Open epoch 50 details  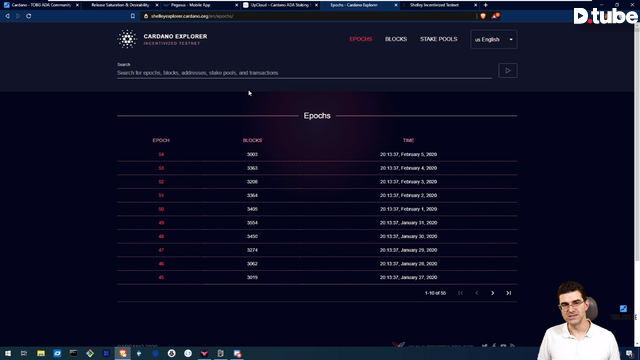[161, 209]
